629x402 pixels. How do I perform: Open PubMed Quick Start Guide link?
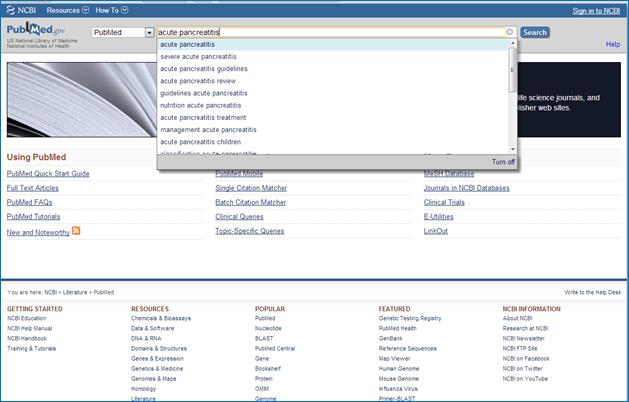tap(48, 173)
